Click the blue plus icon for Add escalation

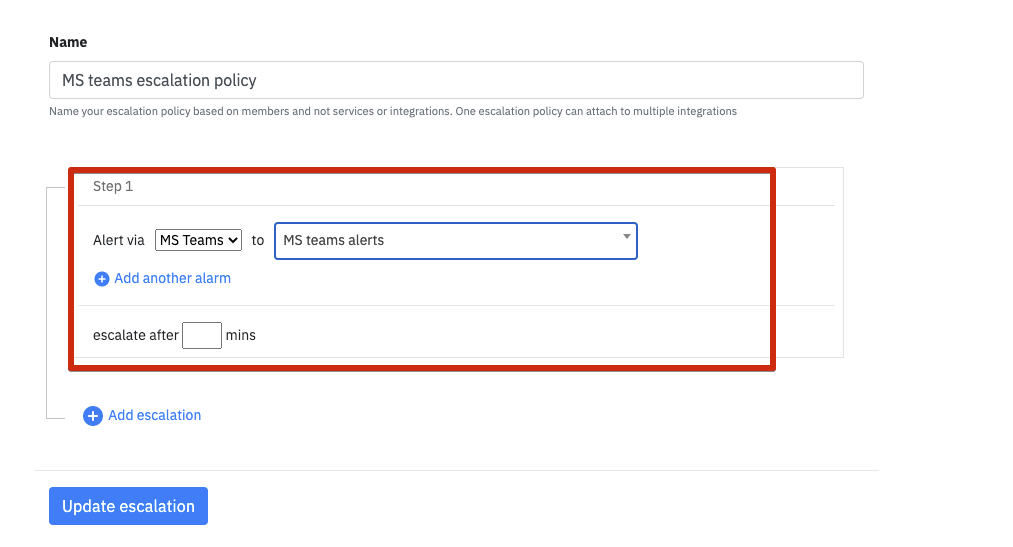coord(92,416)
